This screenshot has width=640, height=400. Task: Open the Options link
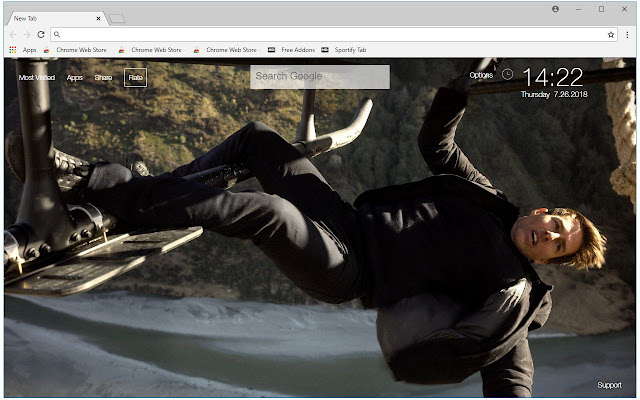[481, 75]
